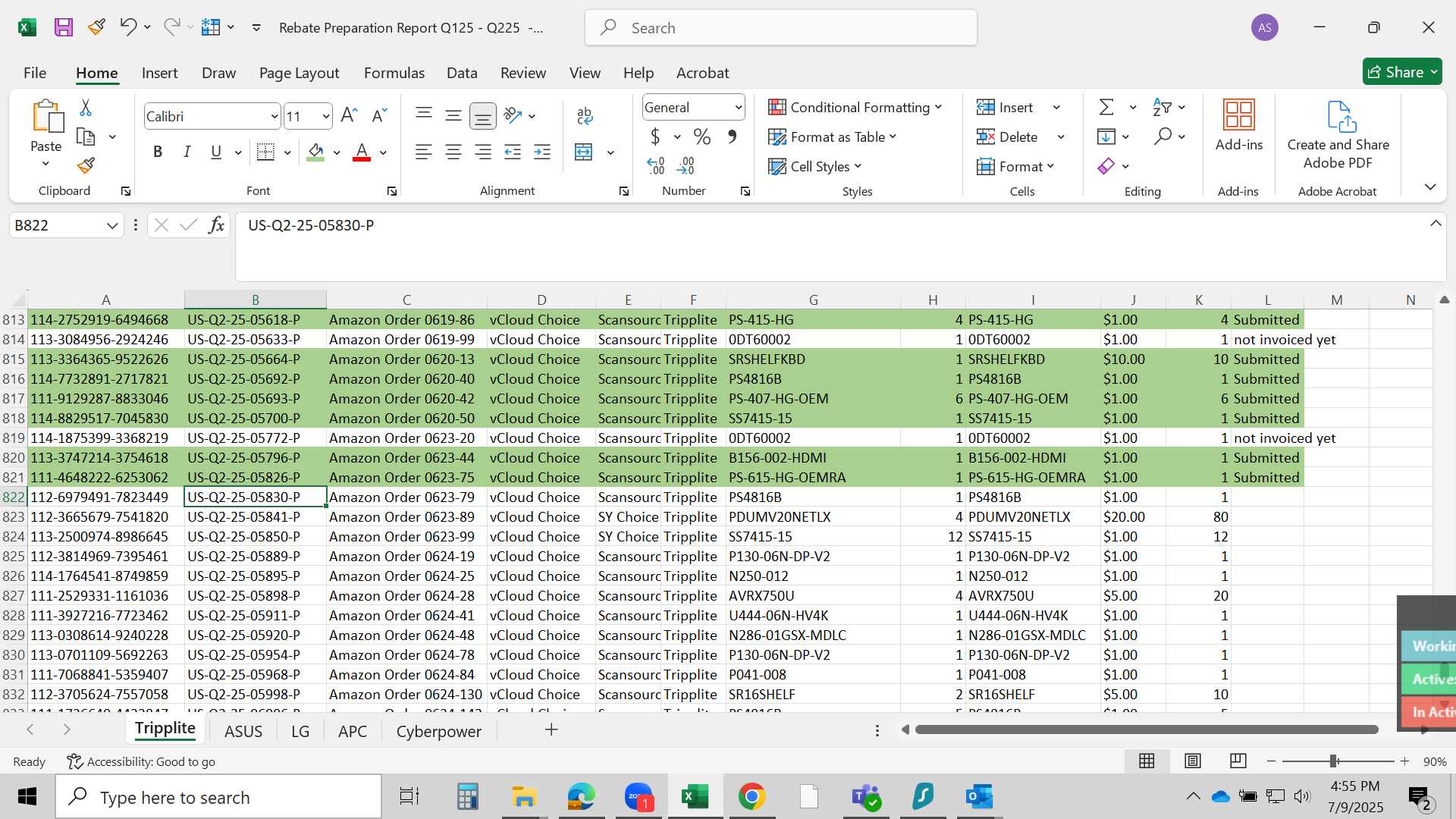Click the Borders icon
1456x819 pixels.
(265, 152)
